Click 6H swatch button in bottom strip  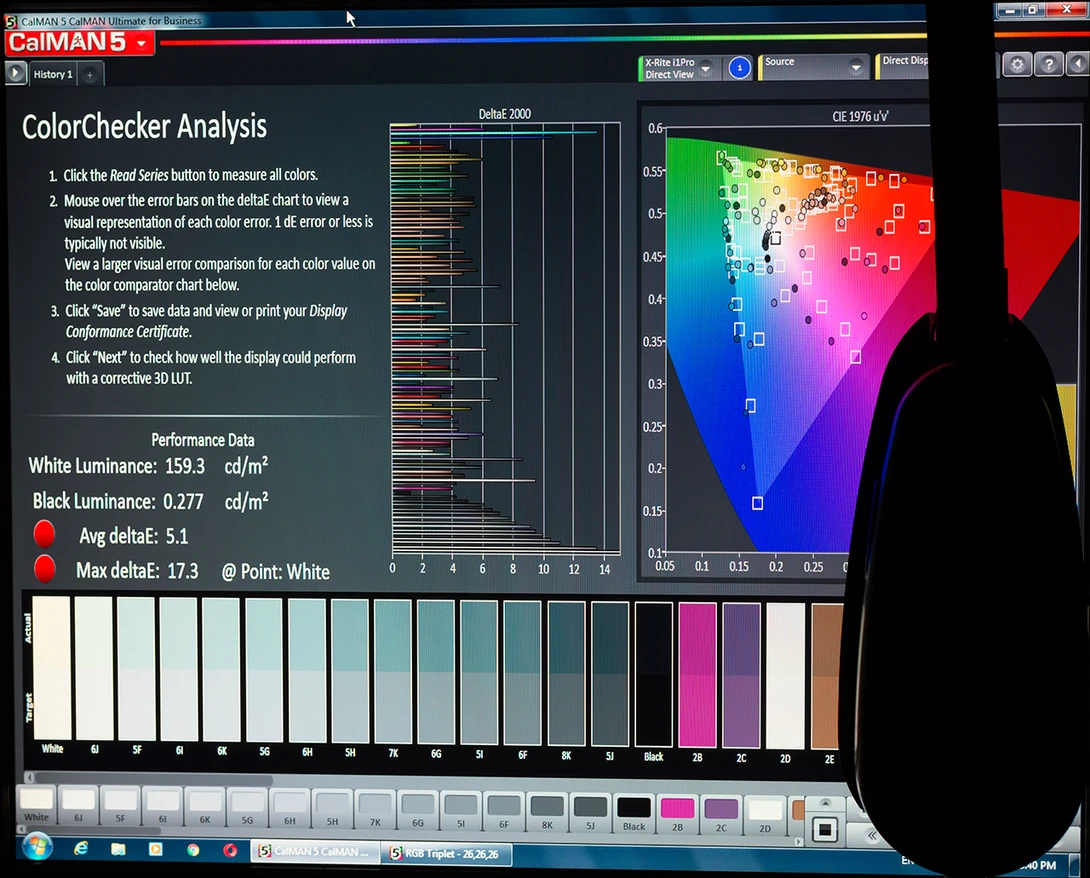(x=290, y=809)
